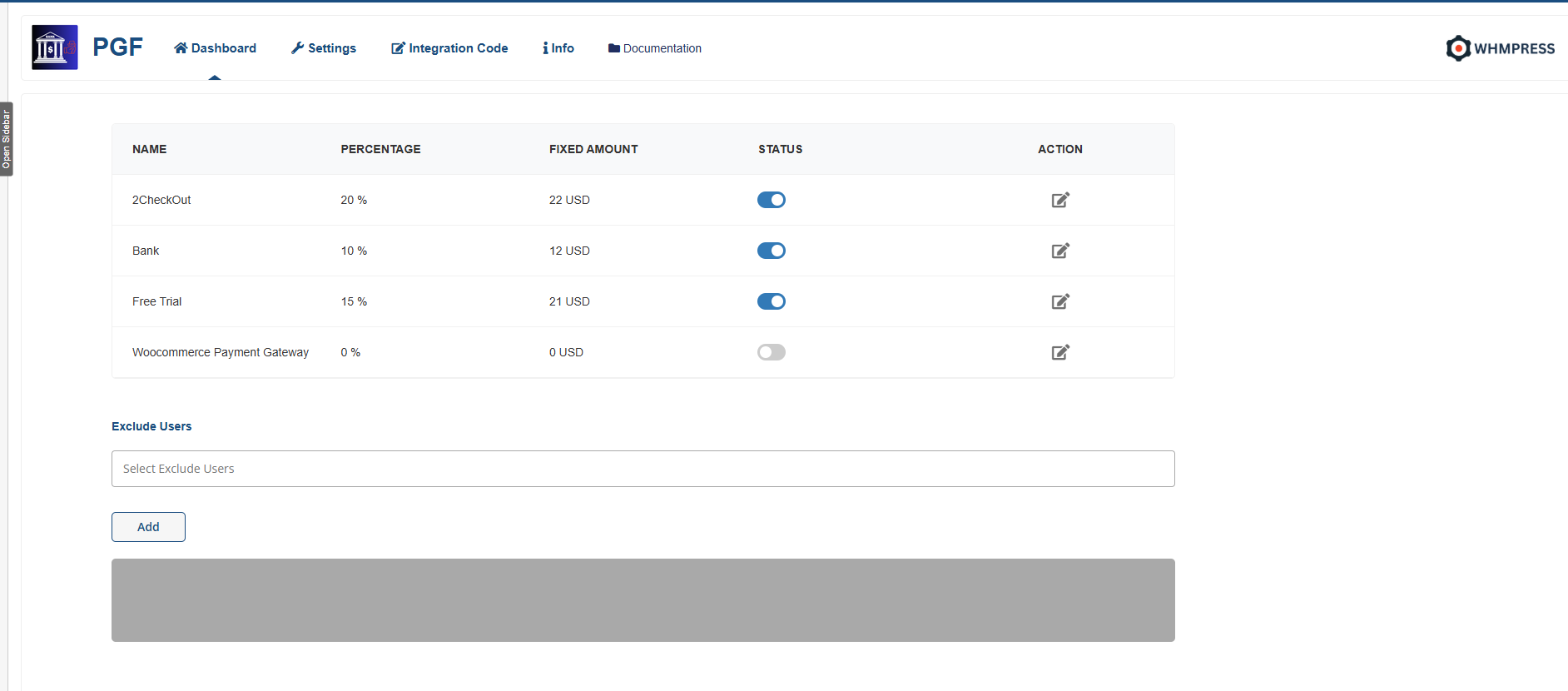Image resolution: width=1568 pixels, height=691 pixels.
Task: Enable the Woocommerce Payment Gateway toggle
Action: [771, 352]
